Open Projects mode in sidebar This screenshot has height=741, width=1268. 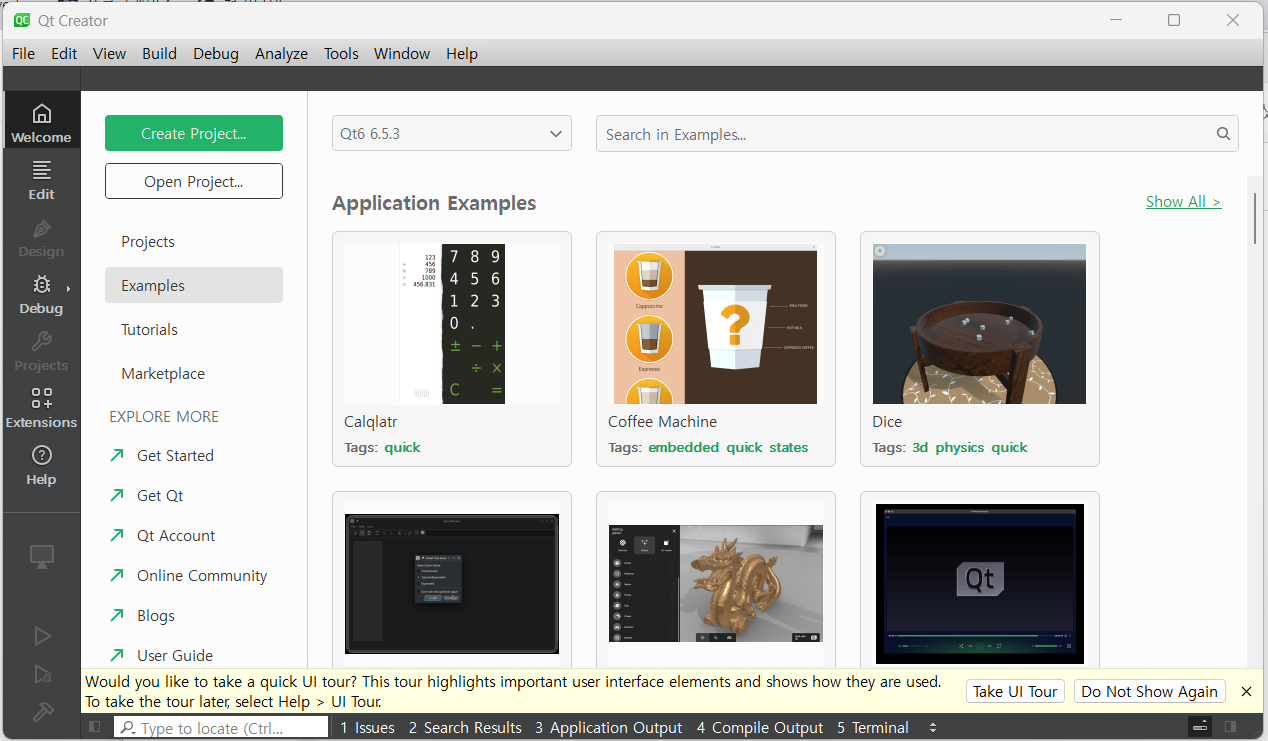click(41, 349)
